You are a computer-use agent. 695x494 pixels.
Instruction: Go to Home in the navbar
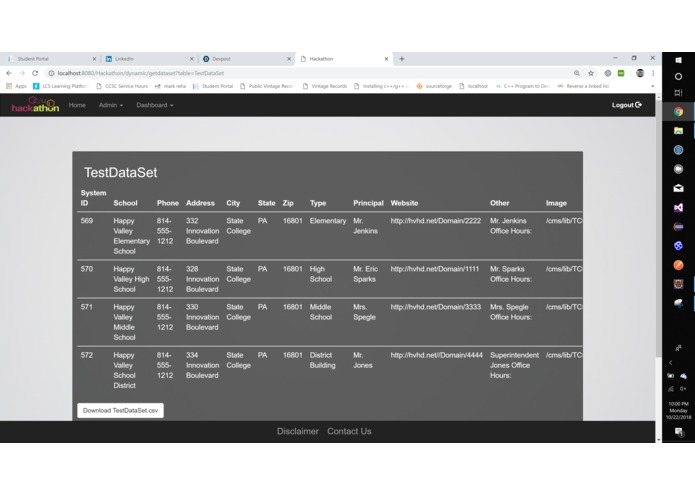click(x=77, y=105)
